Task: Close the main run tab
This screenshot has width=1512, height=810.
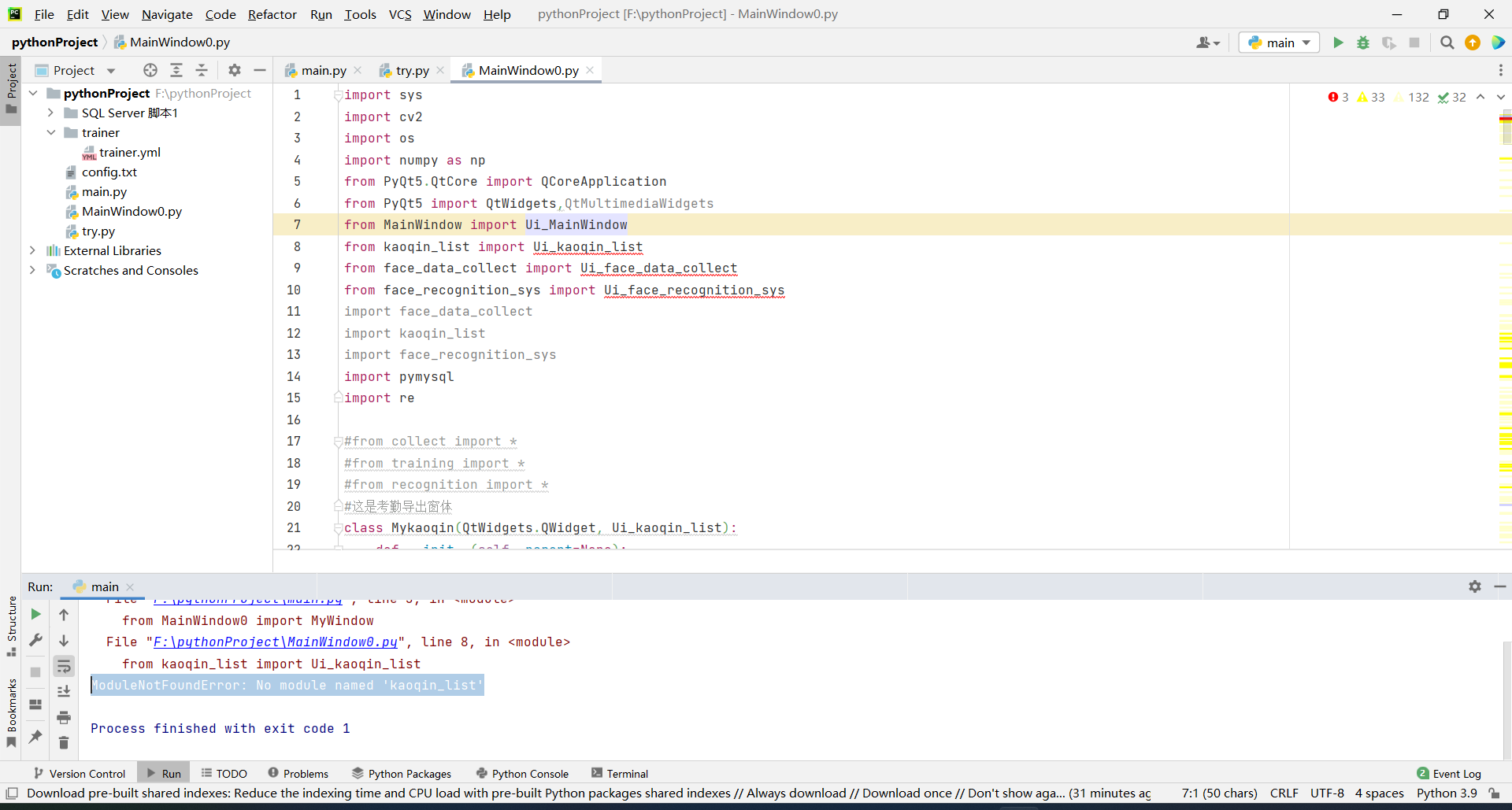Action: 130,587
